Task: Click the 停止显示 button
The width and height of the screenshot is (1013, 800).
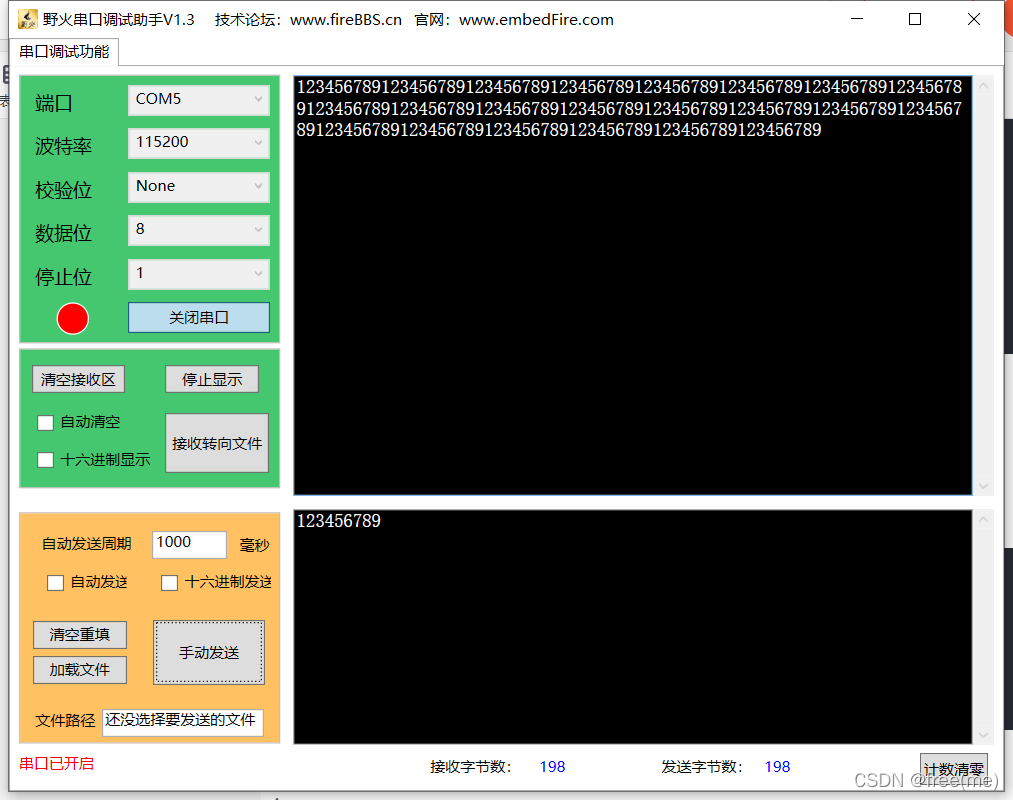Action: tap(211, 380)
